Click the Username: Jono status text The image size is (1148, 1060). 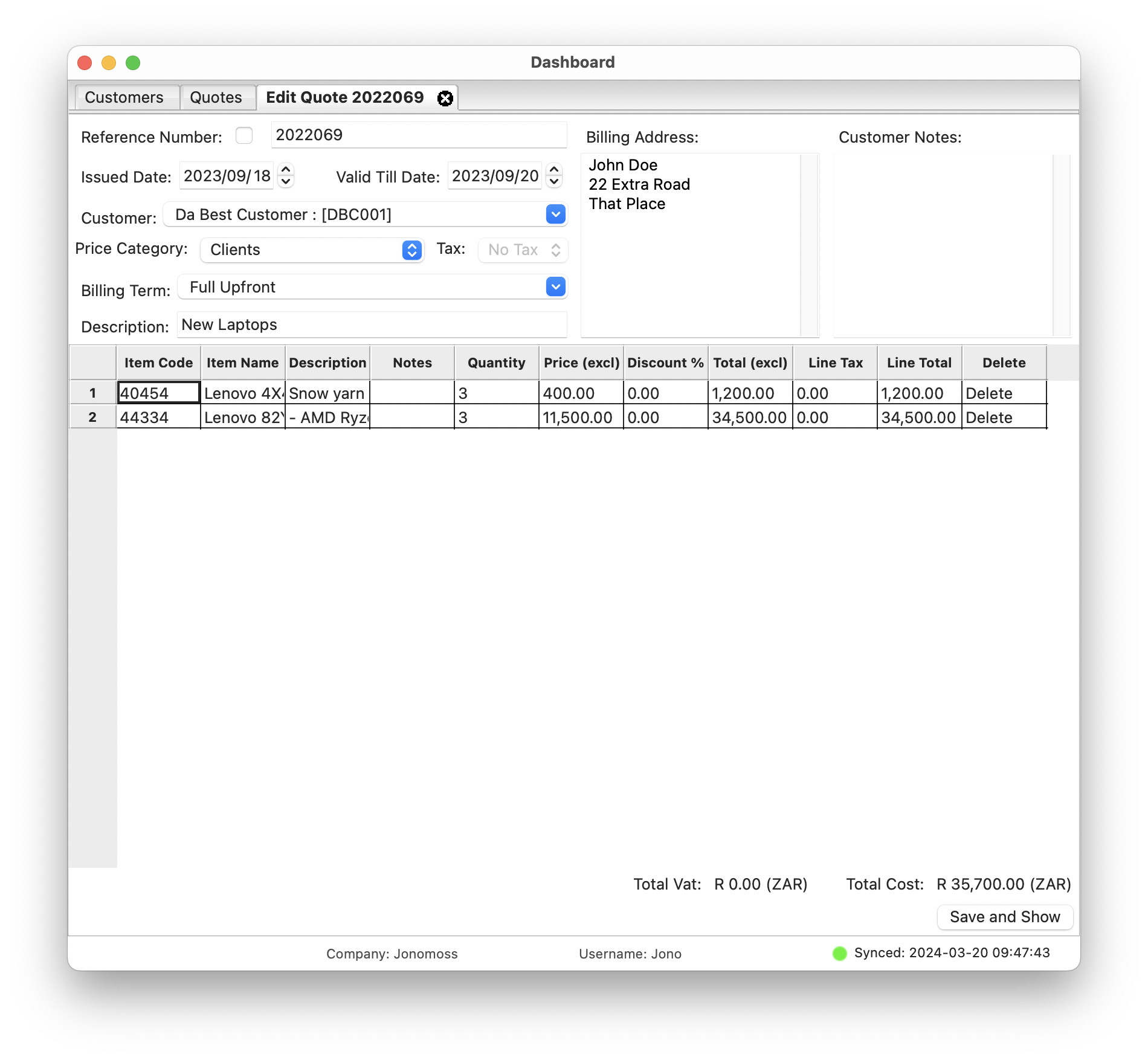click(630, 954)
